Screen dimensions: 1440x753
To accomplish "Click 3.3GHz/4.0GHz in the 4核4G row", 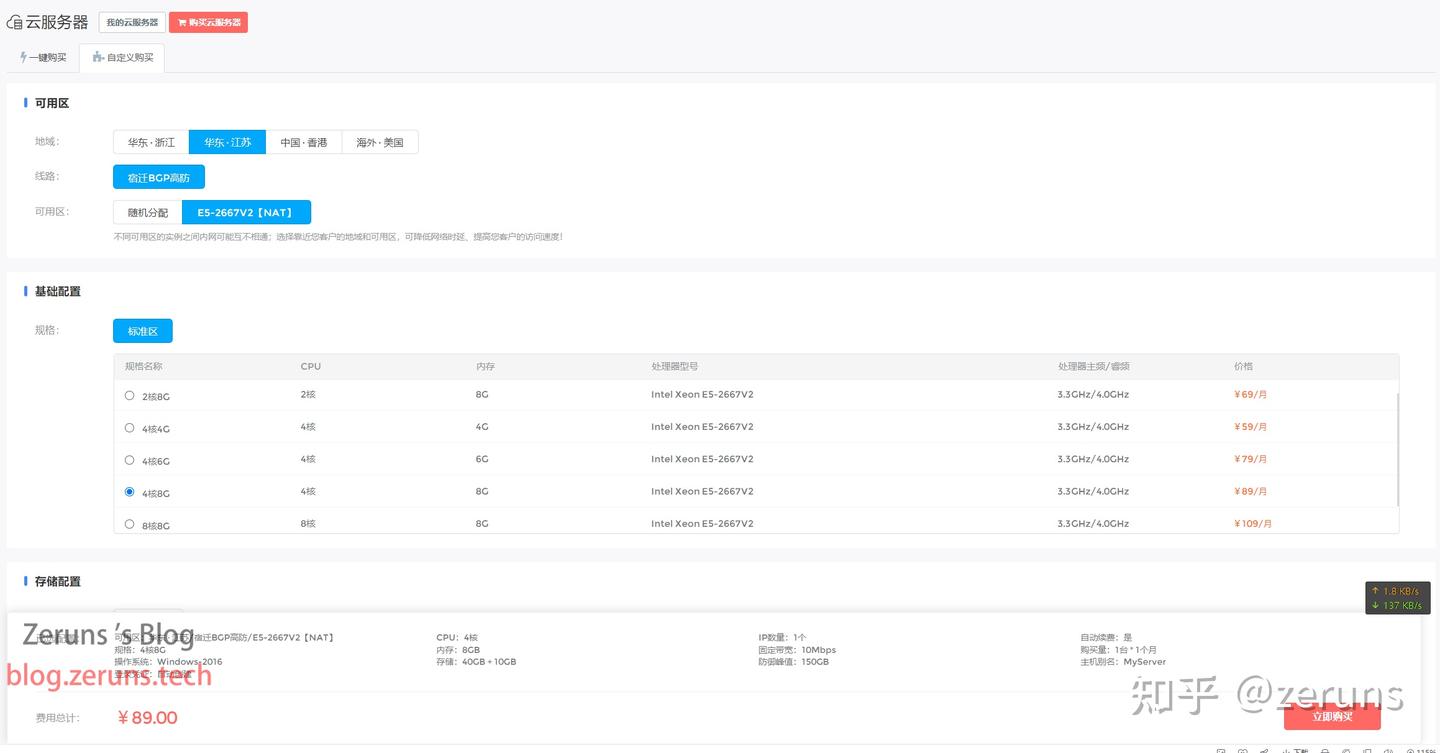I will tap(1093, 427).
